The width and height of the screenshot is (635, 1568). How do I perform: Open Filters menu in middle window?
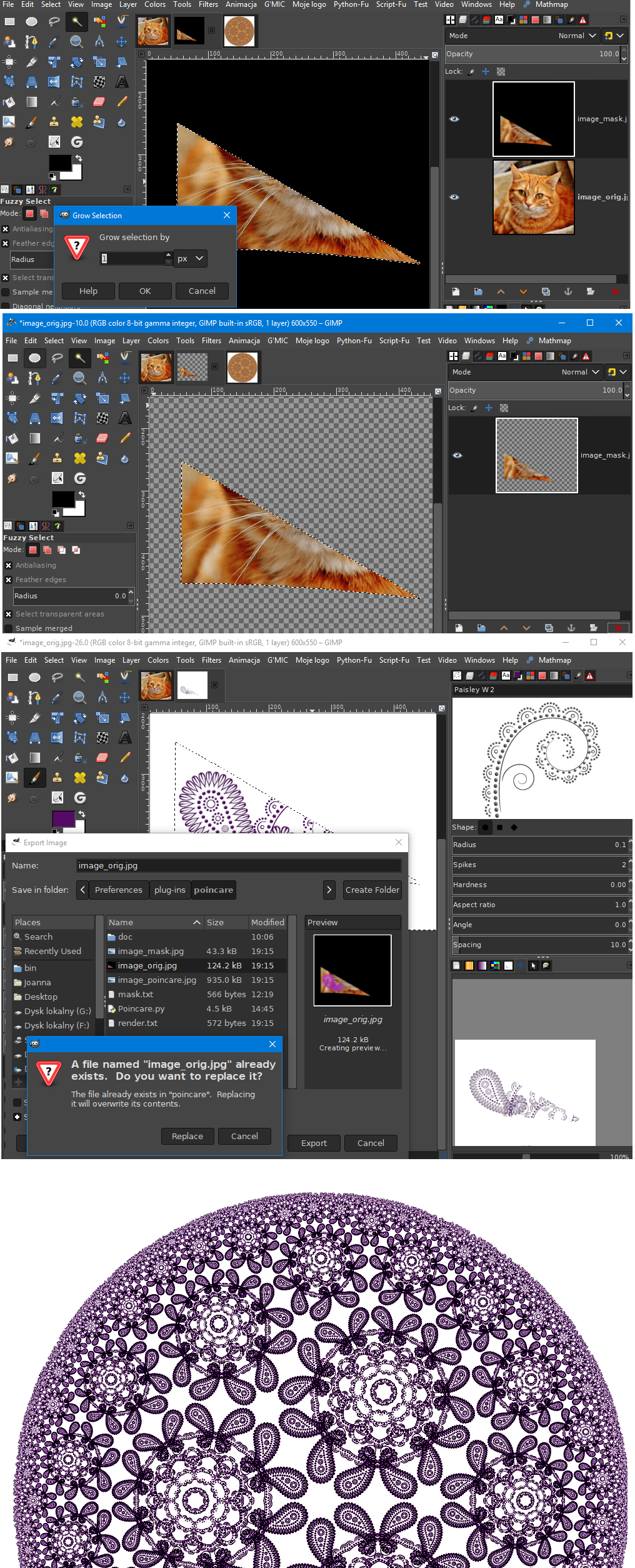(x=211, y=341)
